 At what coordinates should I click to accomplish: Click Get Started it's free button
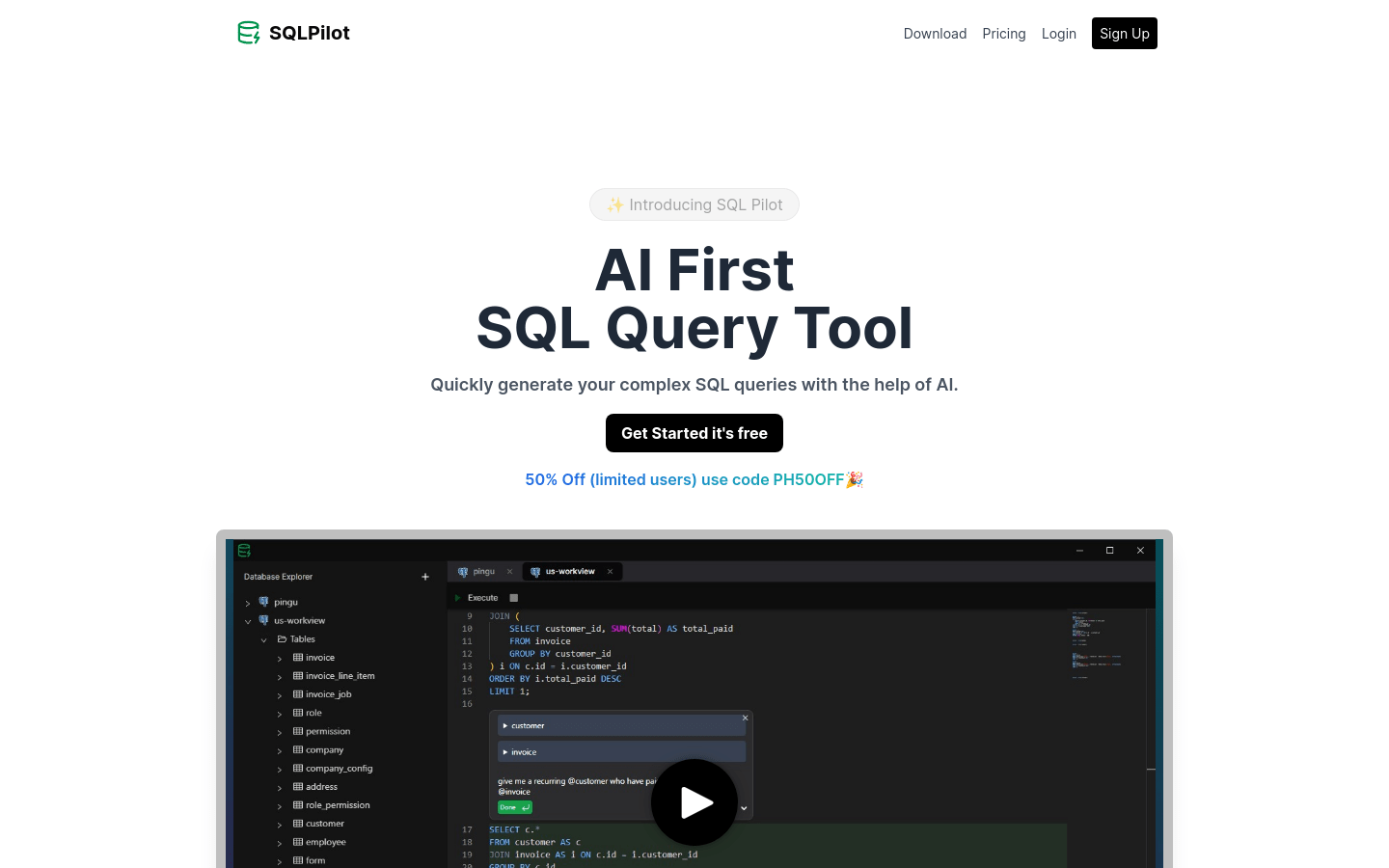click(x=694, y=433)
